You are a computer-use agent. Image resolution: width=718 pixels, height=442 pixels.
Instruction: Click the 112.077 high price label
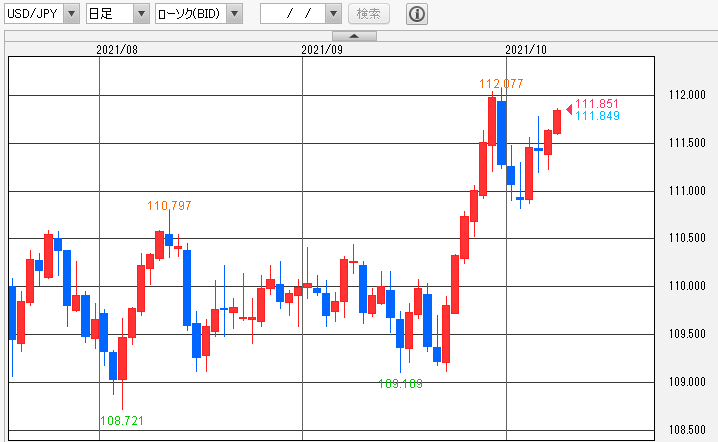pos(501,84)
